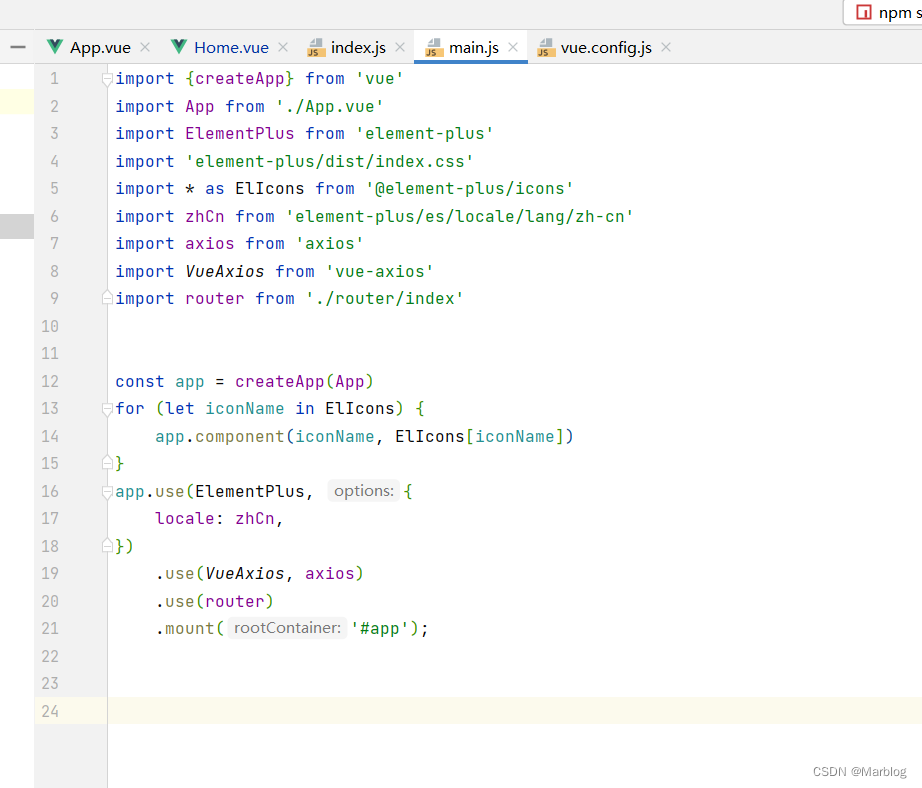Click 'createApp(App)' call on line 12
The image size is (922, 788).
(305, 382)
